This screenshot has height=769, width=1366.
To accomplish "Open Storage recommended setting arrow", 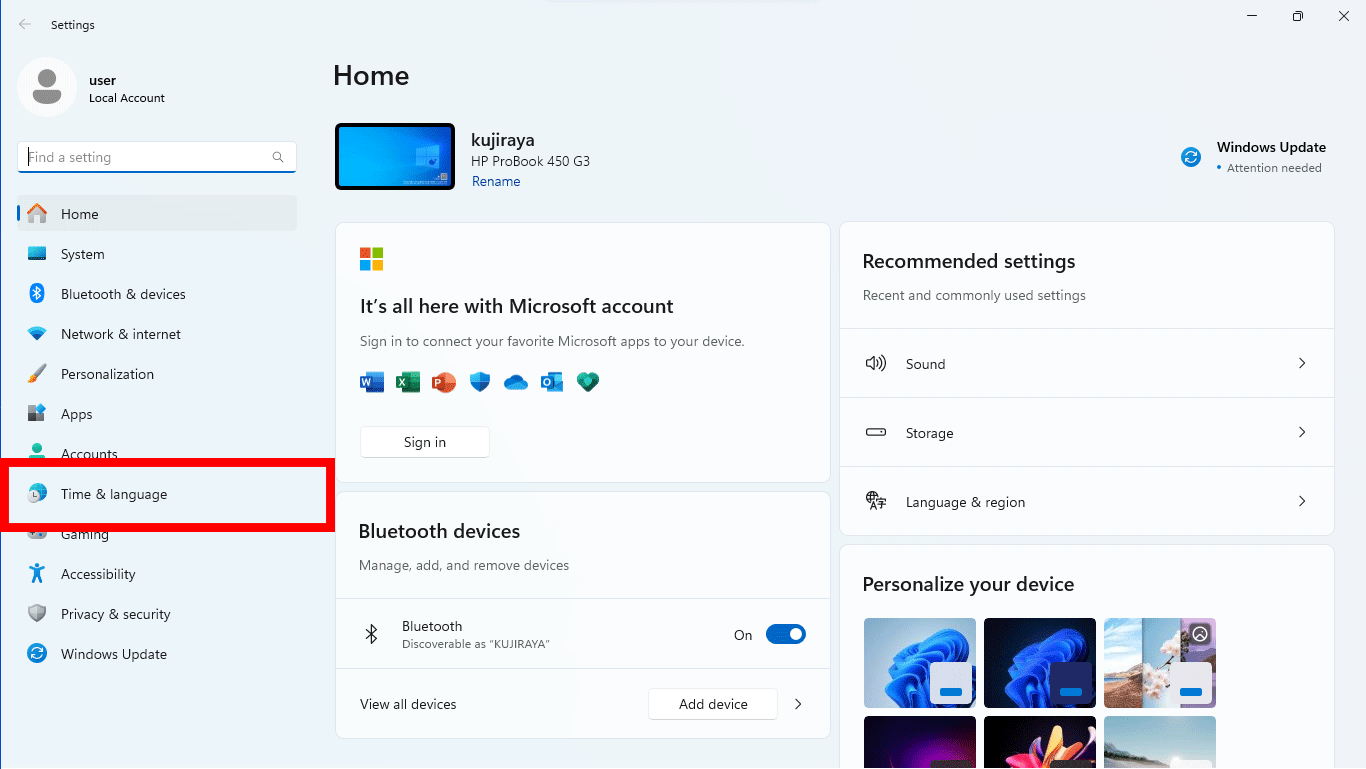I will coord(1301,433).
